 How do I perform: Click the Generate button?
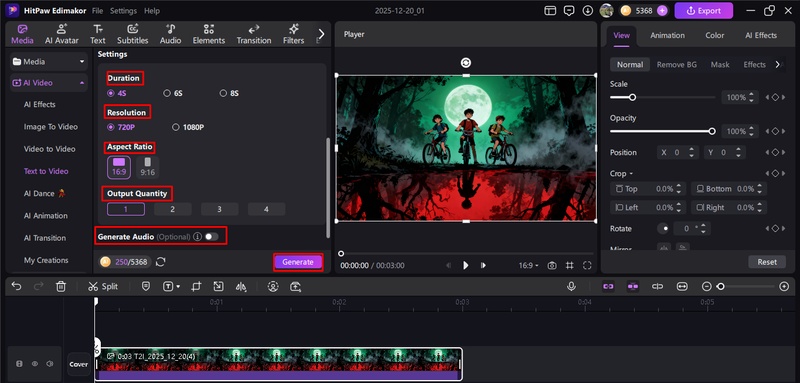pyautogui.click(x=298, y=262)
